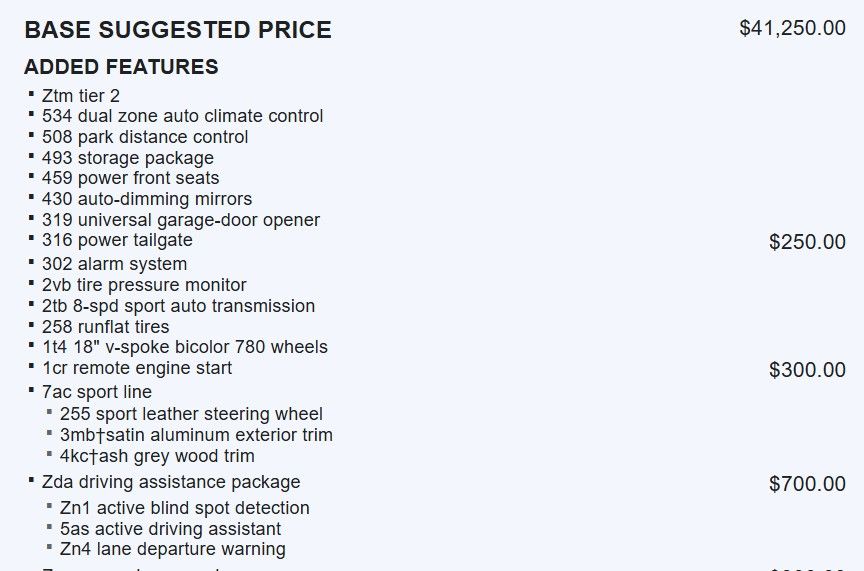
Task: Click the 258 runflat tires entry
Action: point(106,327)
